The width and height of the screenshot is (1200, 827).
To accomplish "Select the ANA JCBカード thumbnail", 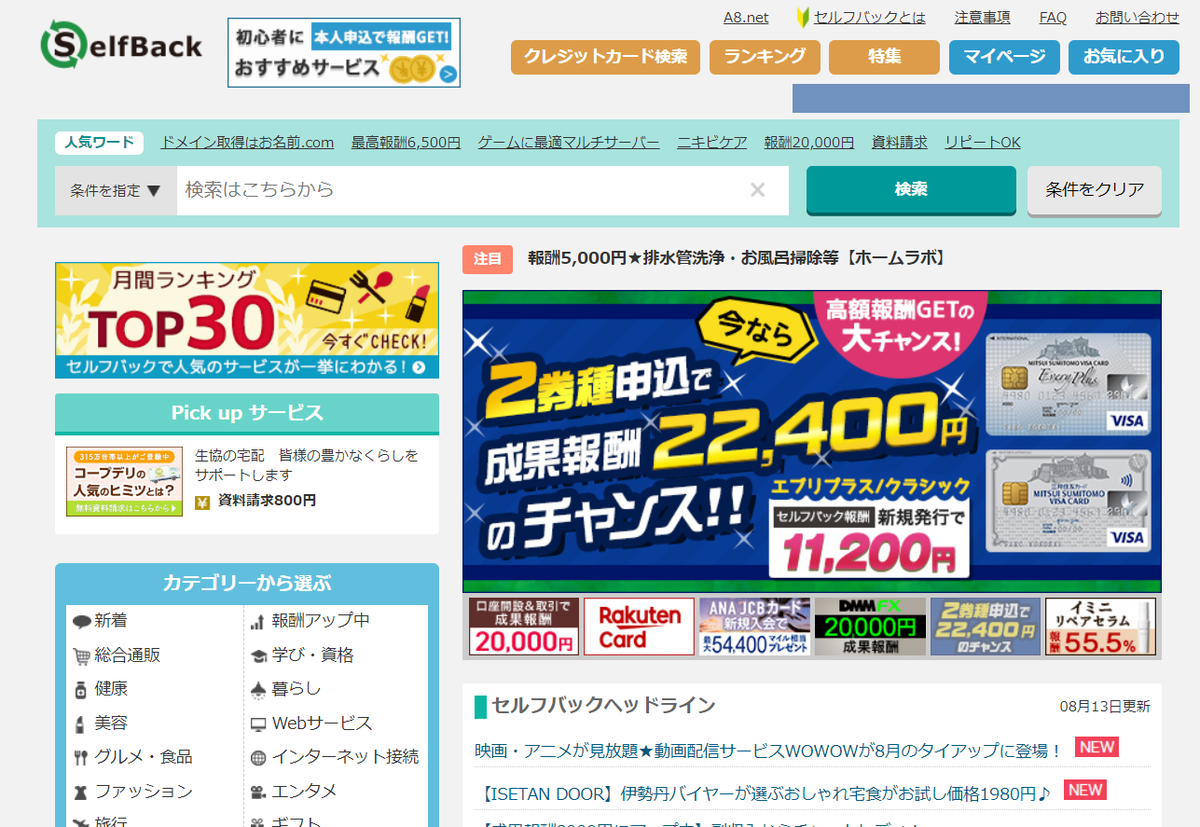I will pyautogui.click(x=754, y=627).
